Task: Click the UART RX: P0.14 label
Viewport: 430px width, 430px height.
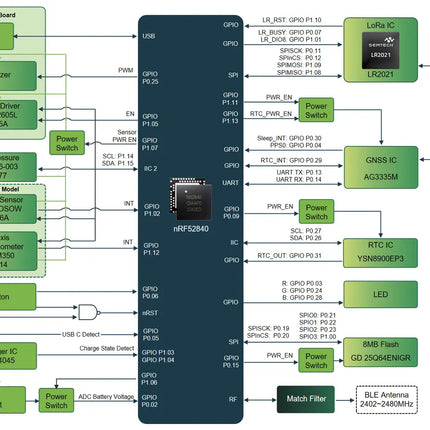Action: 299,179
